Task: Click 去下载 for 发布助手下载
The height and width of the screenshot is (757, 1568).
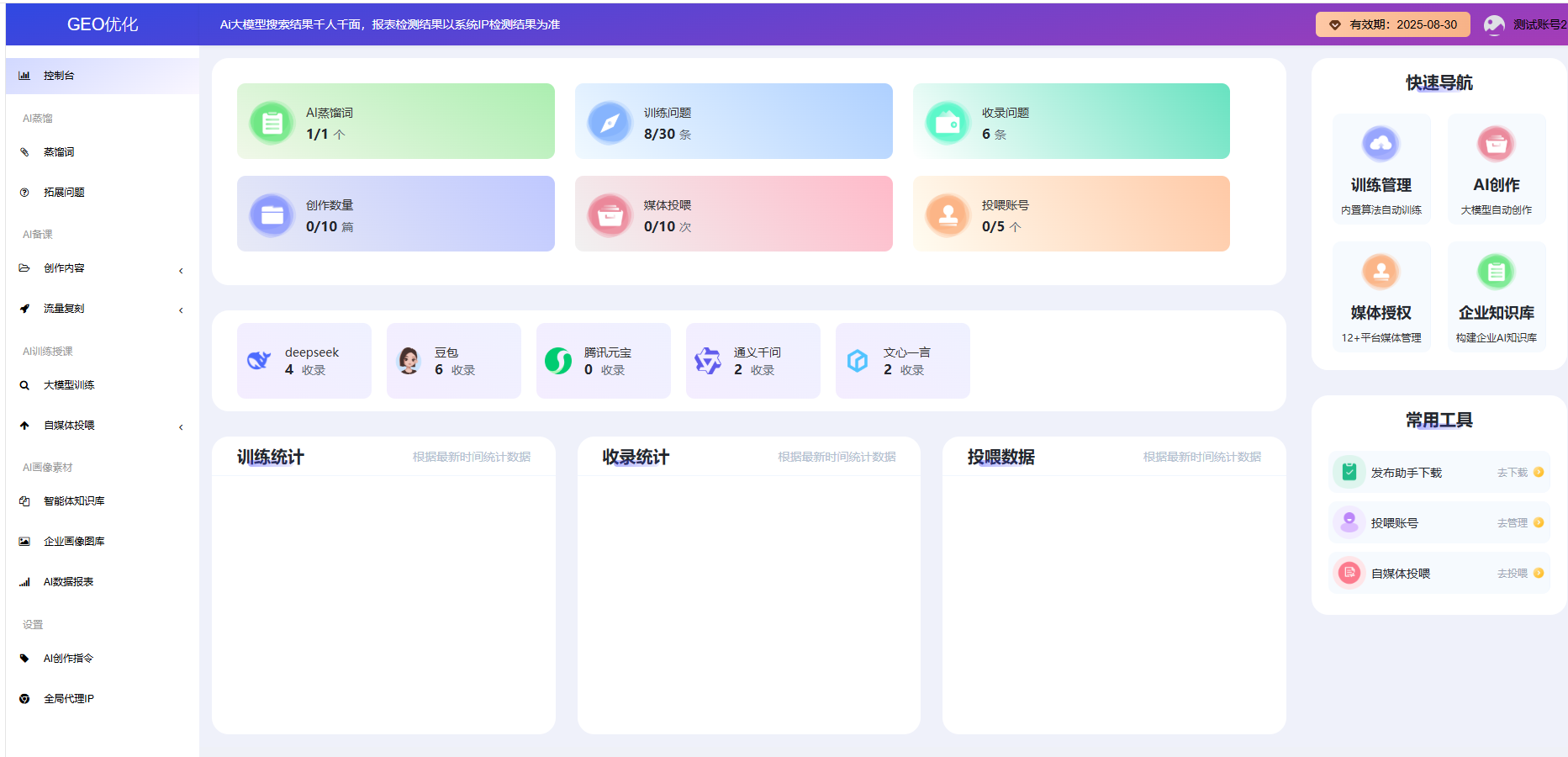Action: click(x=1513, y=473)
